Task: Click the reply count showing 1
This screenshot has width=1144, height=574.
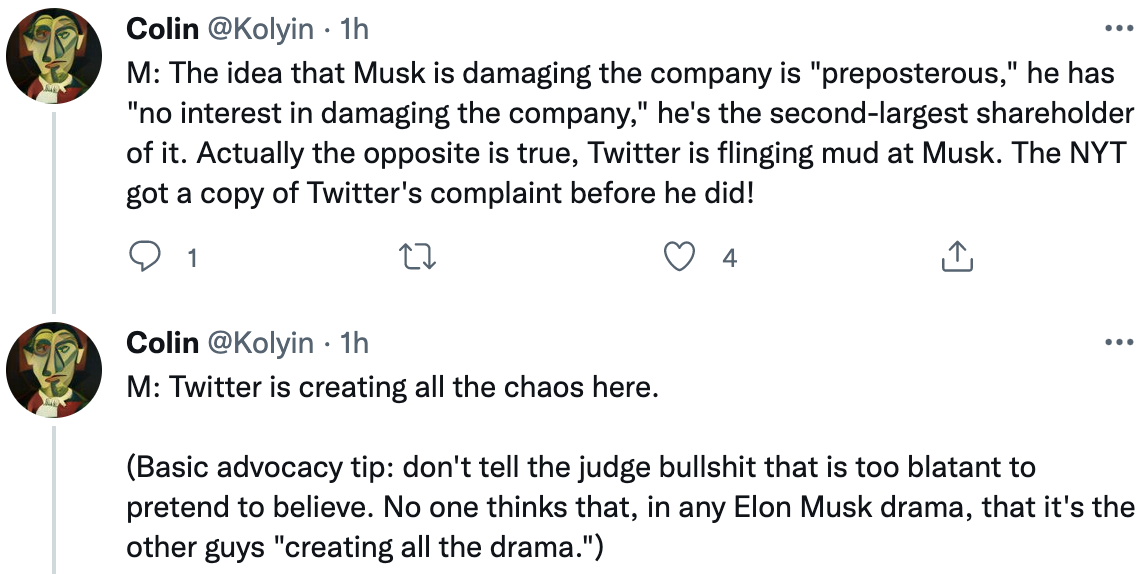Action: click(192, 257)
